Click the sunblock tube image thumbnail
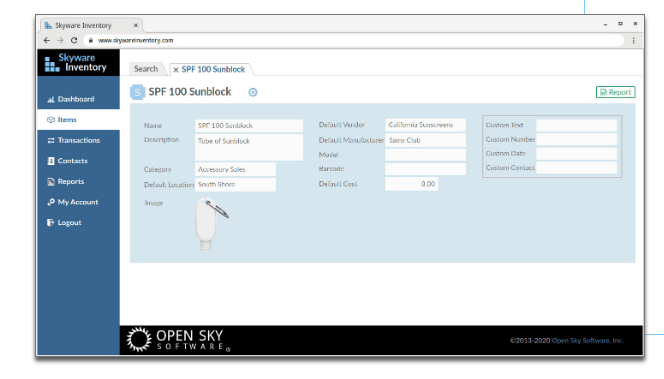The height and width of the screenshot is (379, 664). (x=211, y=224)
